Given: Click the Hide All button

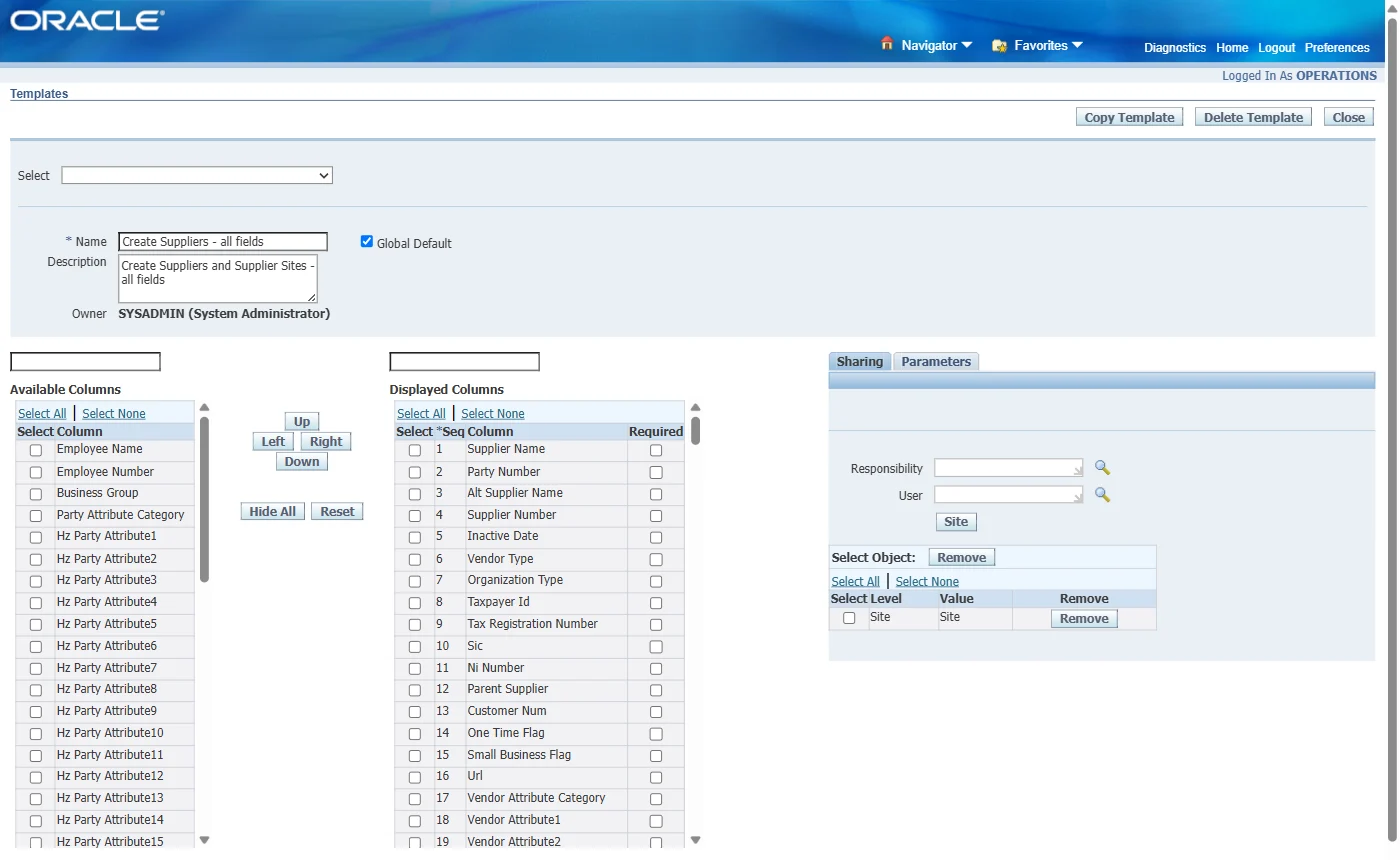Looking at the screenshot, I should [273, 512].
